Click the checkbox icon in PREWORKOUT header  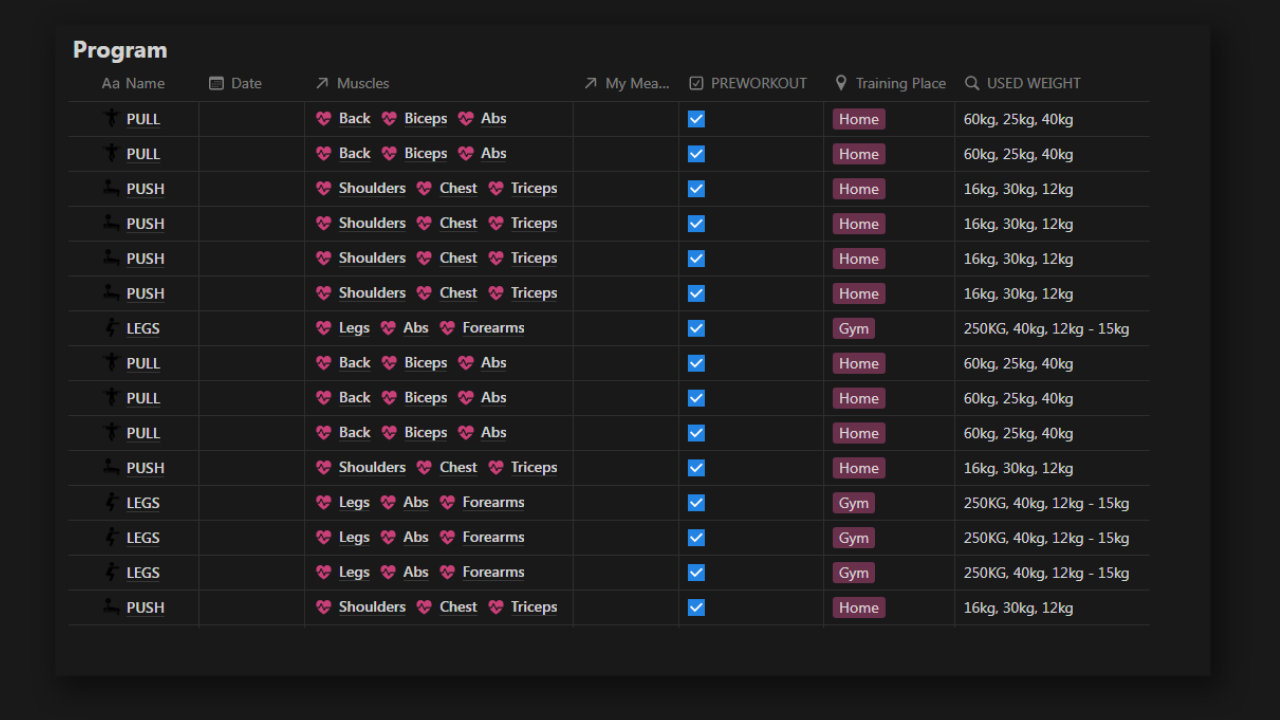tap(696, 83)
